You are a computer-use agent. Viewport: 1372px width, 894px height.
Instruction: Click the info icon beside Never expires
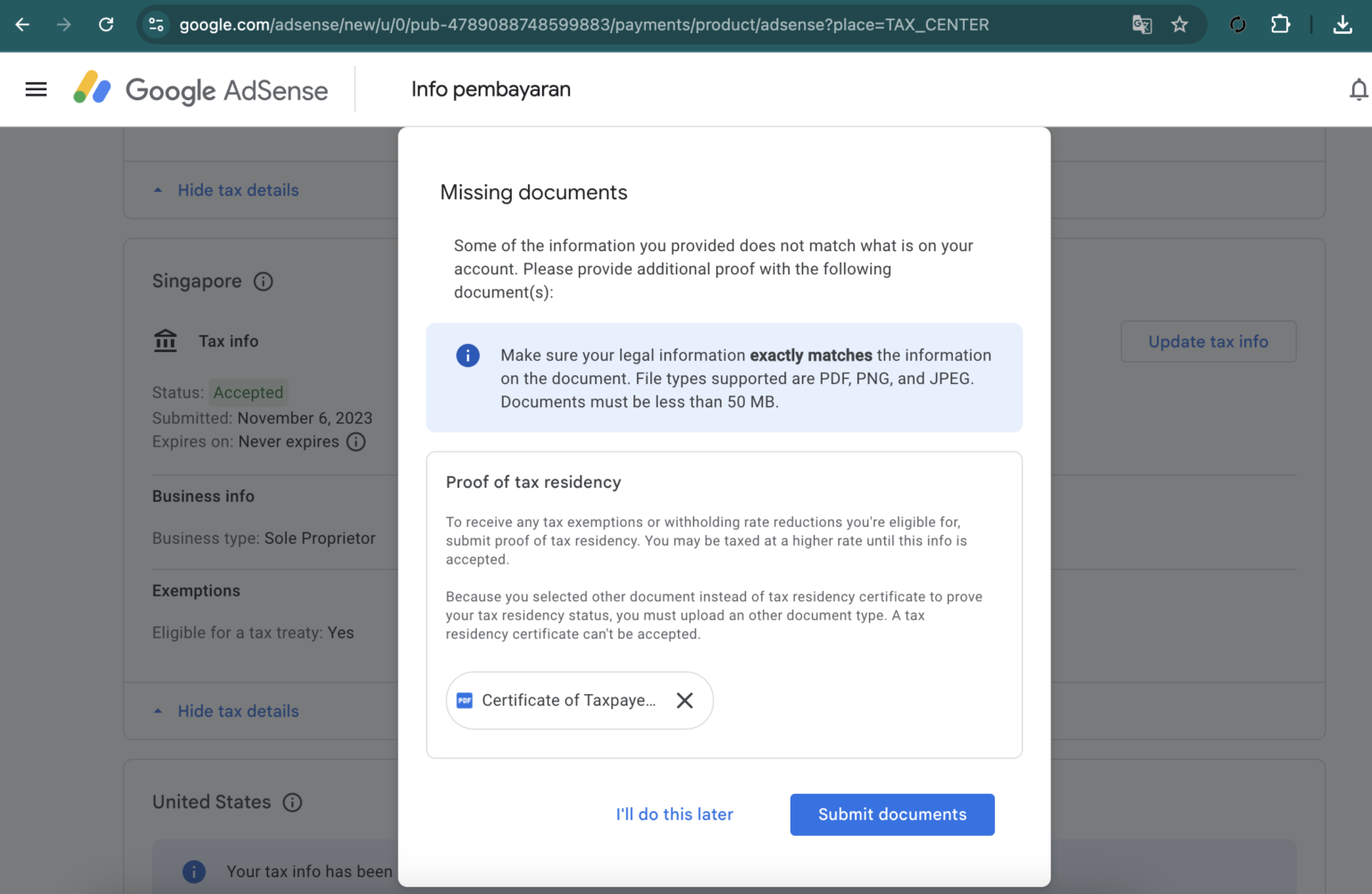tap(356, 441)
